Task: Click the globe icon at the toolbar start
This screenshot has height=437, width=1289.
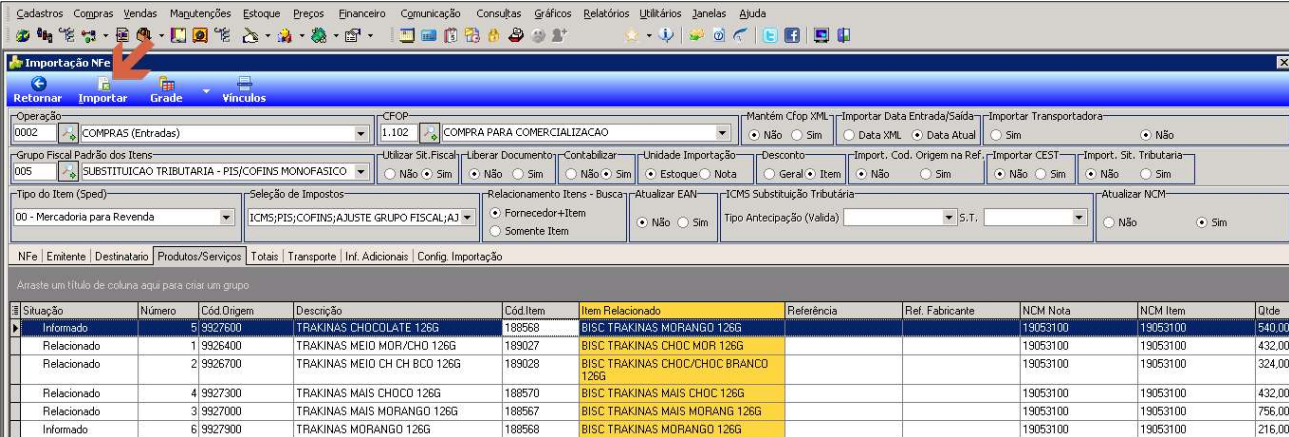Action: tap(22, 36)
